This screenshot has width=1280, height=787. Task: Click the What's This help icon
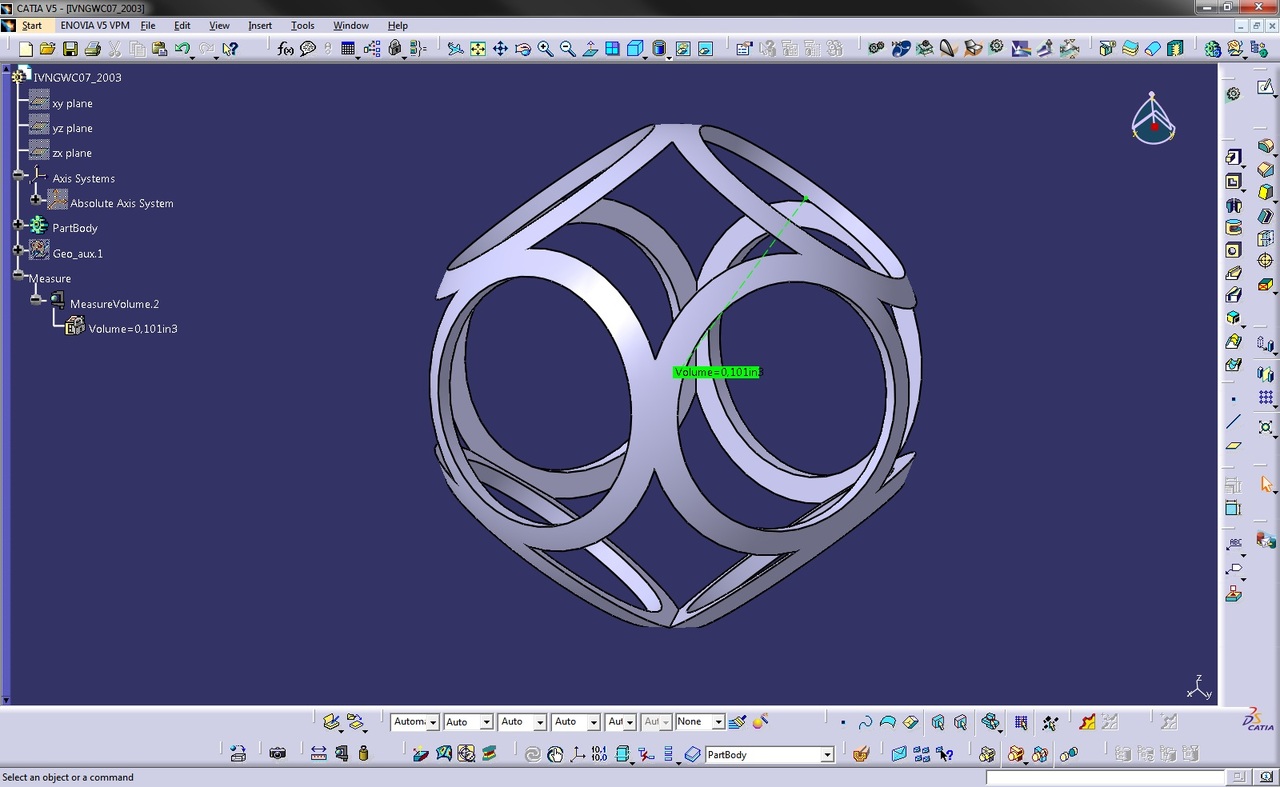[231, 48]
